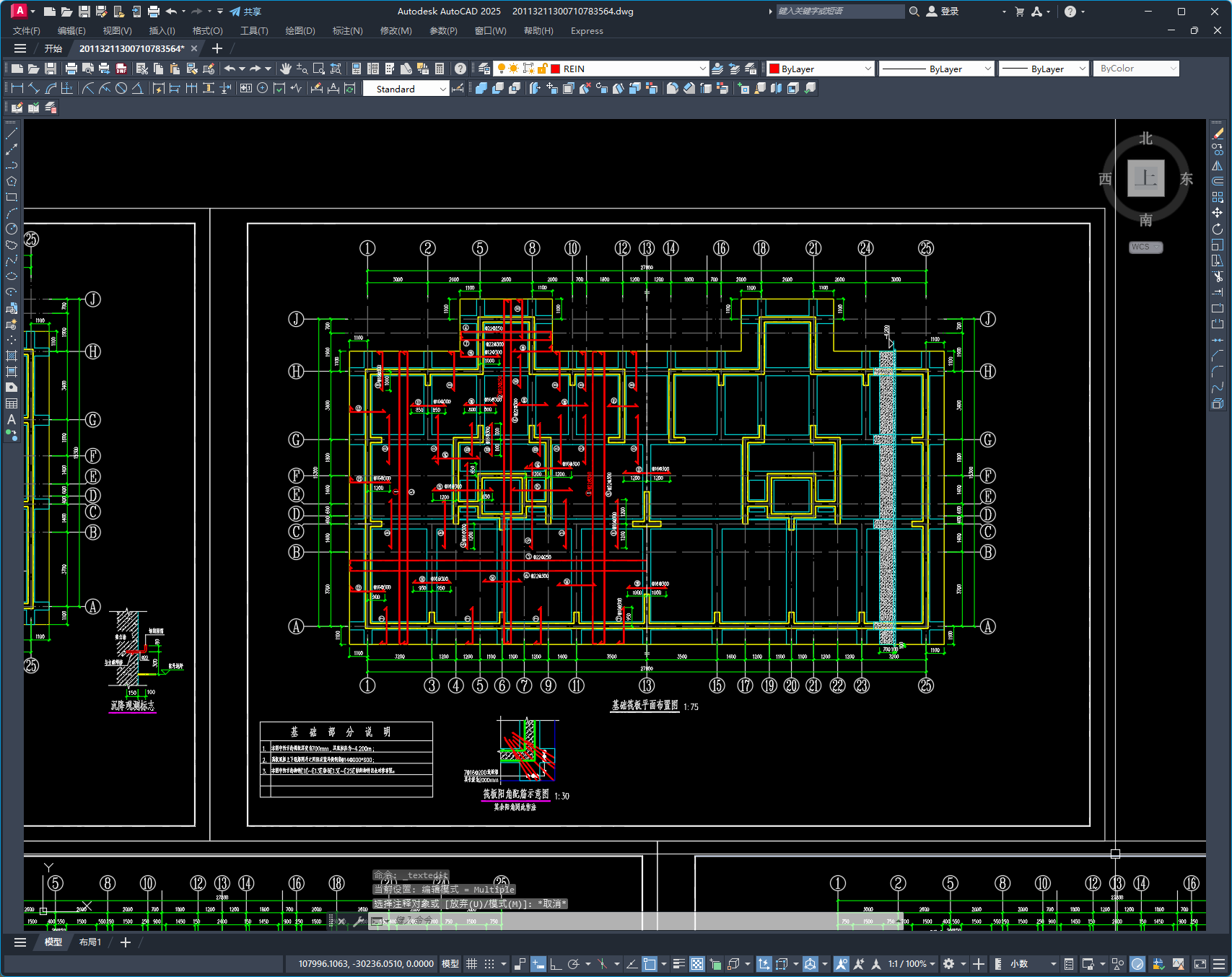1232x977 pixels.
Task: Click the coordinates readout in status bar
Action: [366, 964]
